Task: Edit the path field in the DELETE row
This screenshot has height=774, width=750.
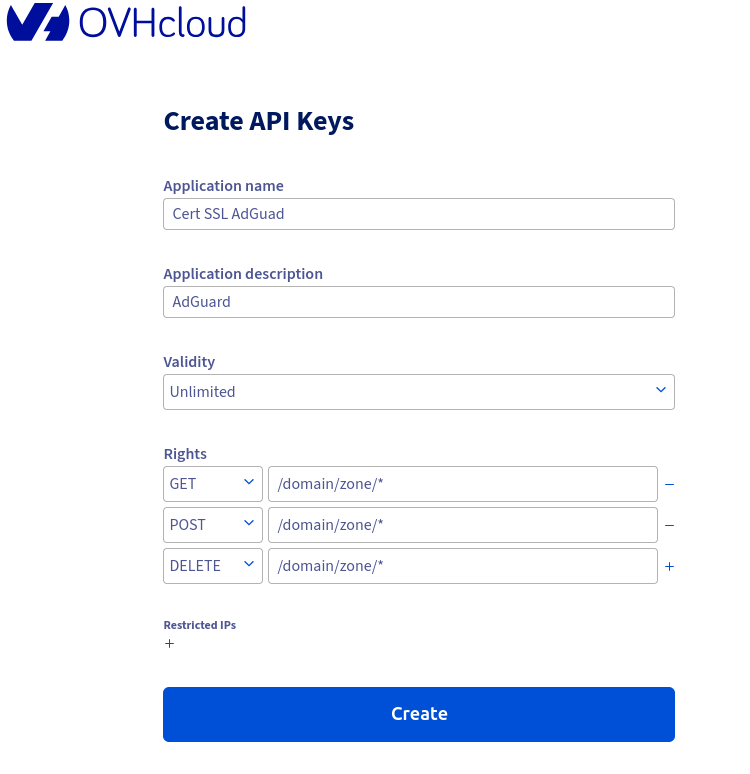Action: click(462, 566)
